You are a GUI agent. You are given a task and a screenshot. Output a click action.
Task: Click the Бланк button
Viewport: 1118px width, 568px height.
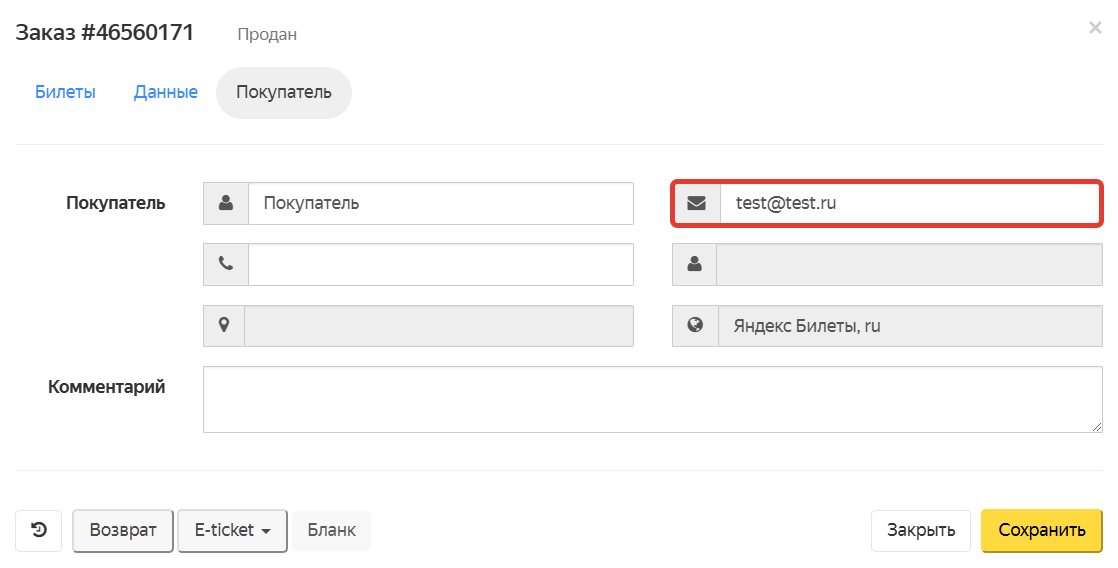[x=331, y=530]
